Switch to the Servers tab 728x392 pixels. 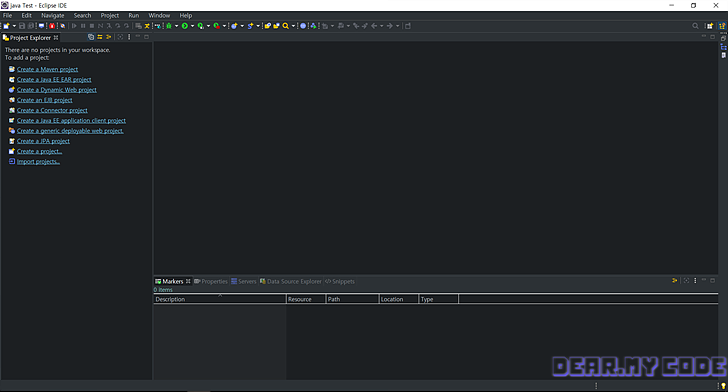(x=244, y=281)
